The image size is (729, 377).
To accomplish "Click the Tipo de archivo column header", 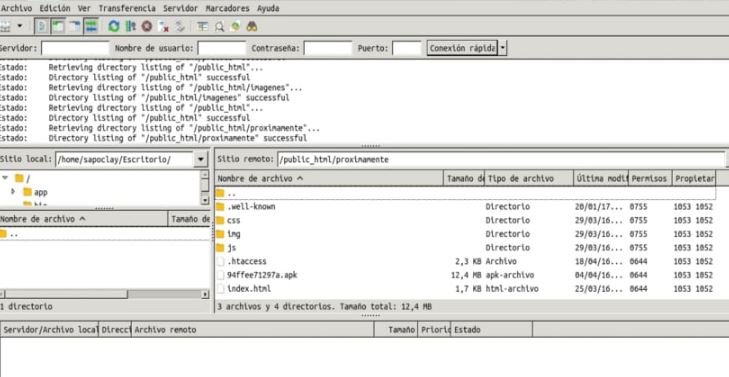I will point(529,179).
